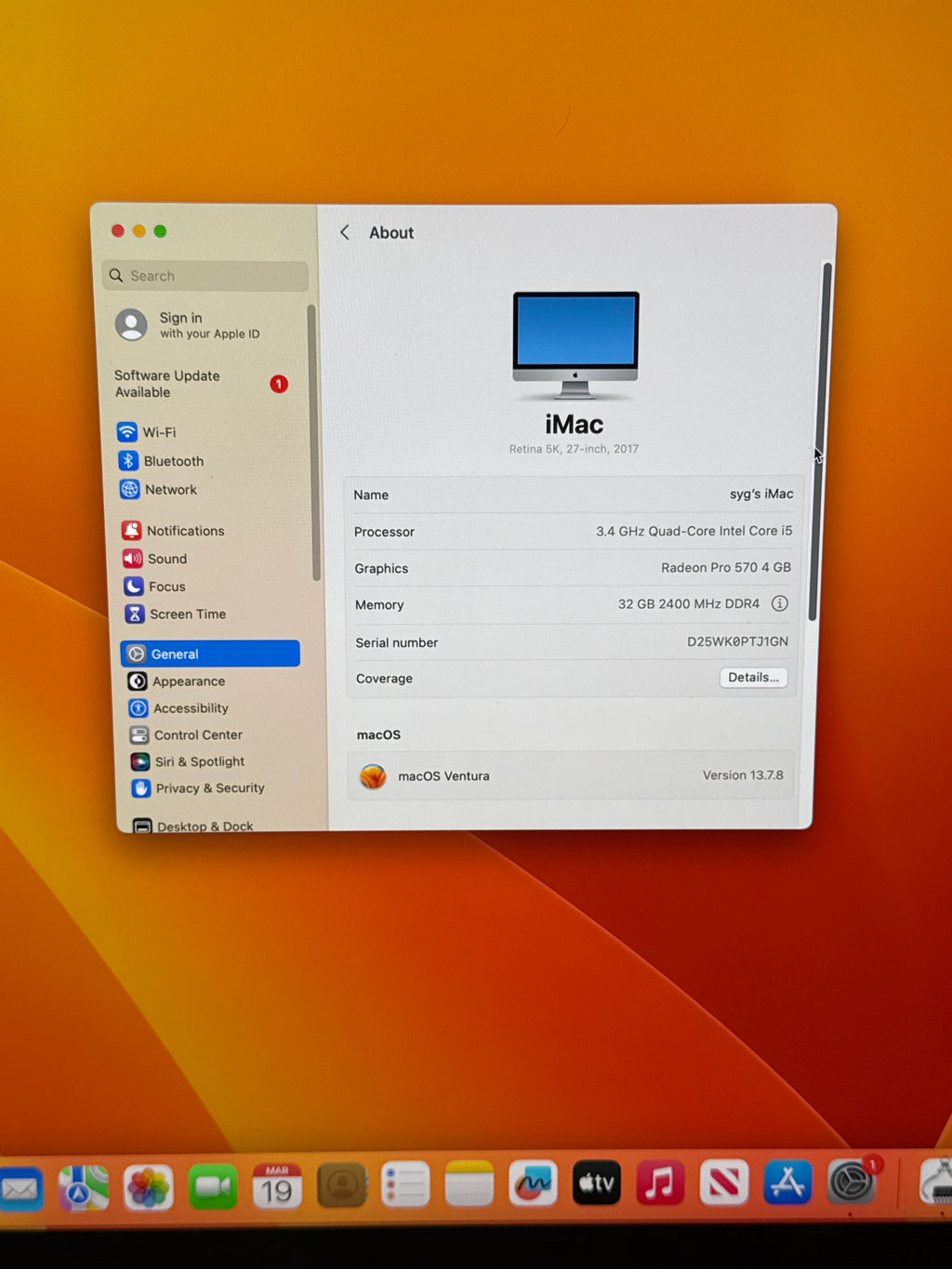Viewport: 952px width, 1269px height.
Task: Open Photos from the Dock
Action: click(x=149, y=1187)
